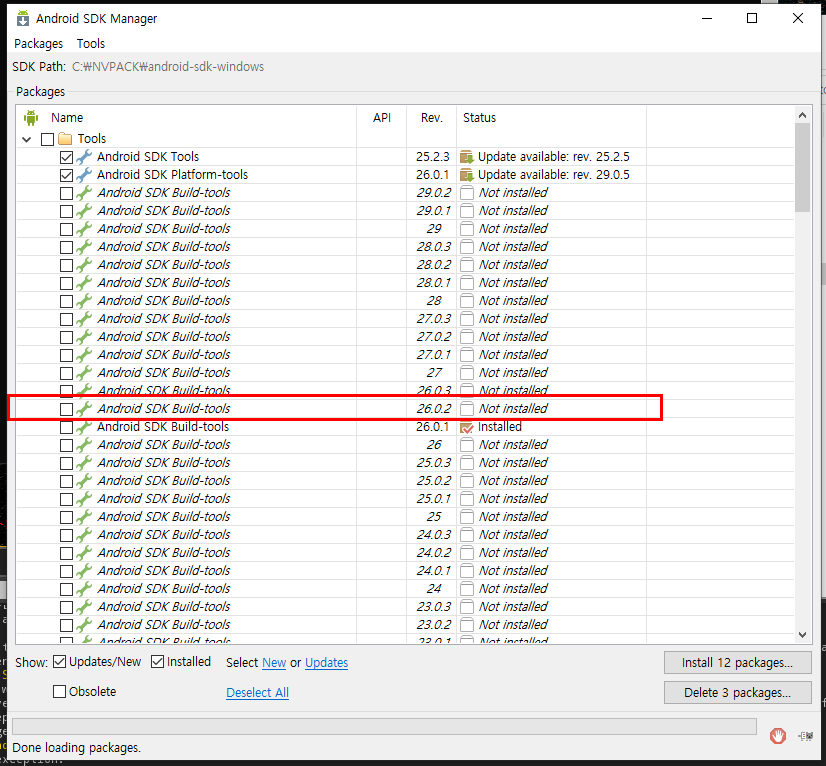The width and height of the screenshot is (826, 766).
Task: Click the Status column header
Action: (x=479, y=117)
